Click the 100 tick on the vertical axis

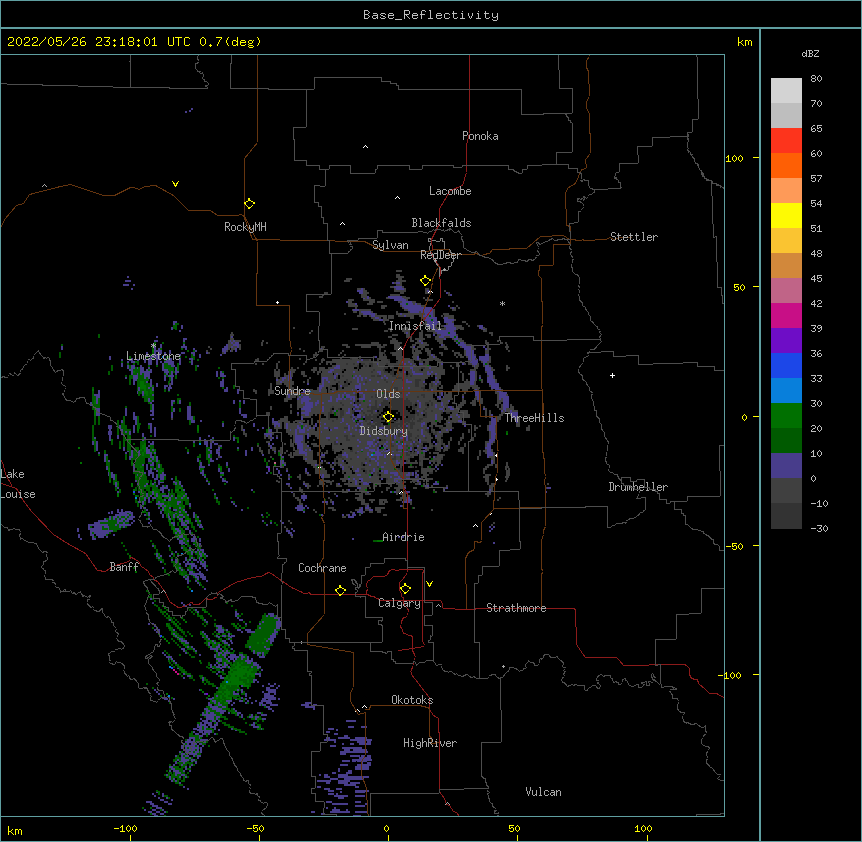[x=734, y=158]
